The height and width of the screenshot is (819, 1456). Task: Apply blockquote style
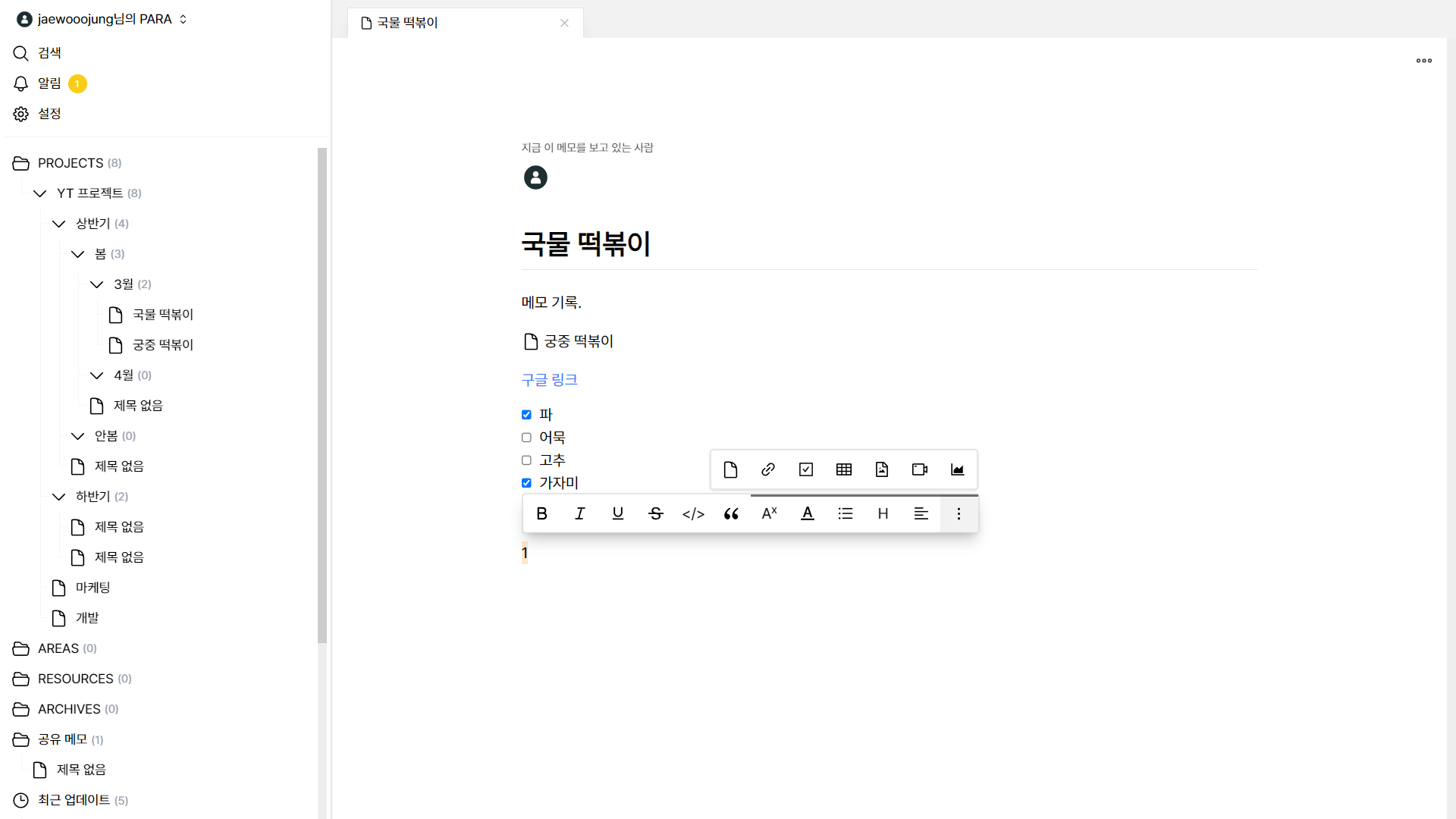731,513
